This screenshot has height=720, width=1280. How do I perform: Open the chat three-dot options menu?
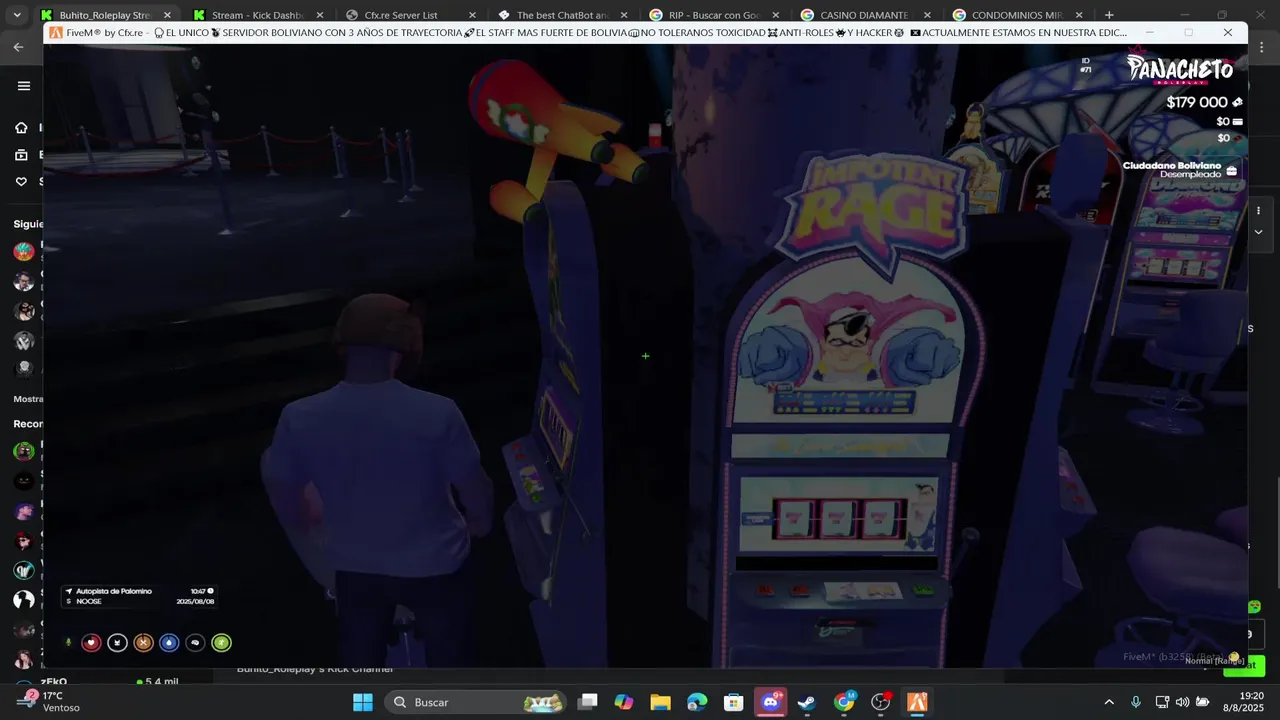(1258, 211)
